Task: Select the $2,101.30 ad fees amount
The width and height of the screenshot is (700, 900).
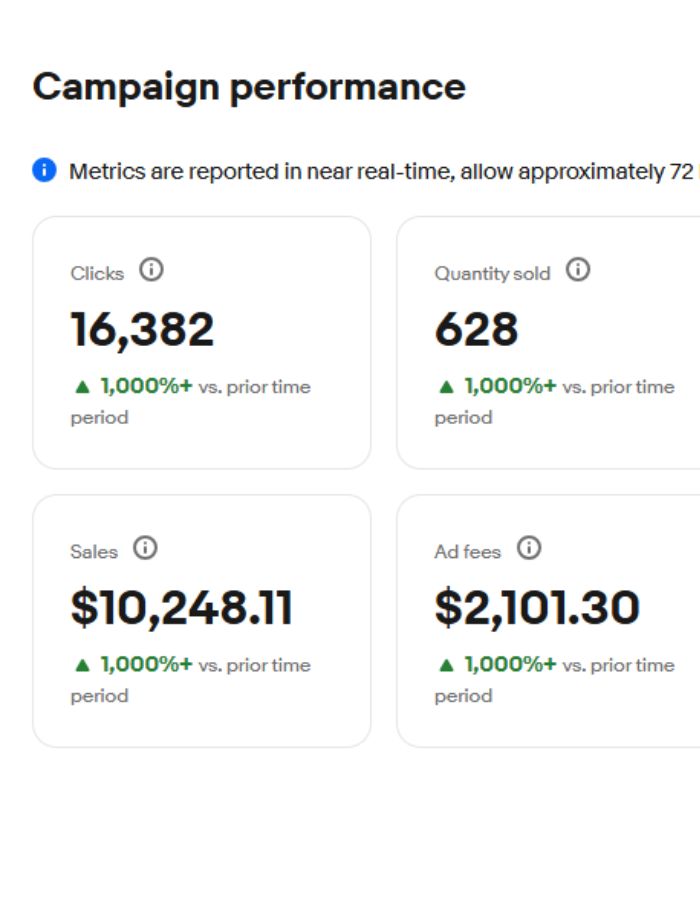Action: (x=537, y=608)
